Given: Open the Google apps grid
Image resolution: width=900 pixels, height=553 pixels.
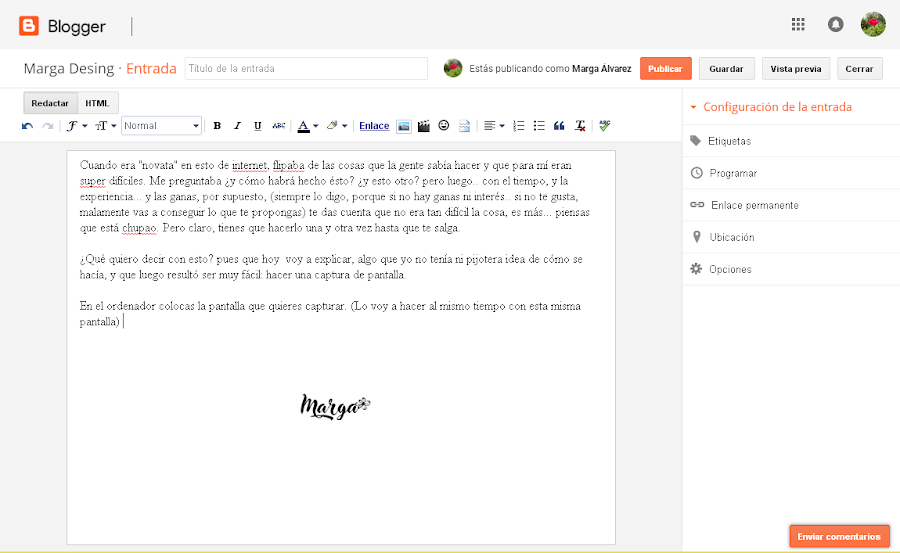Looking at the screenshot, I should [798, 24].
